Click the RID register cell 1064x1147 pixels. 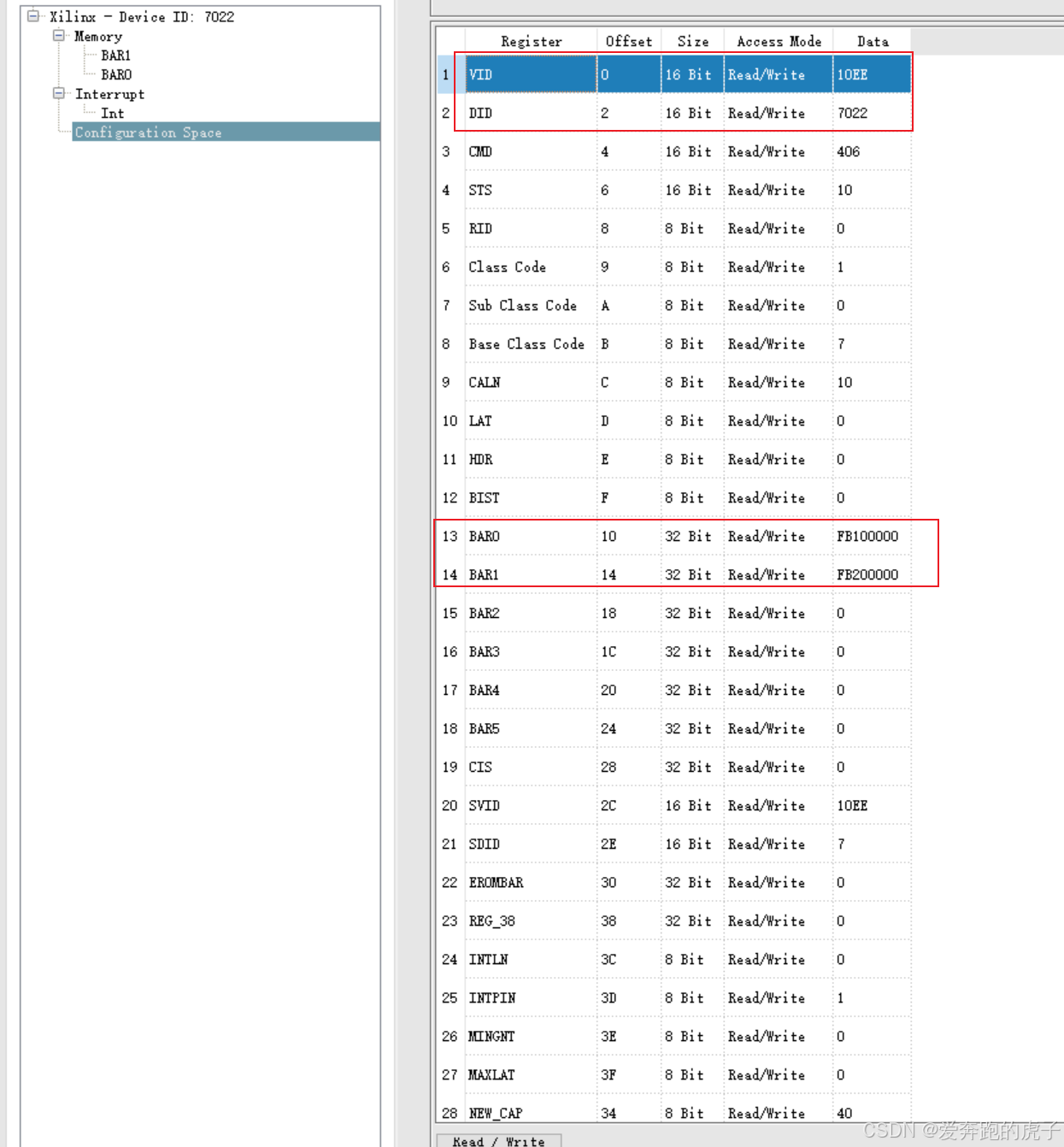click(531, 228)
